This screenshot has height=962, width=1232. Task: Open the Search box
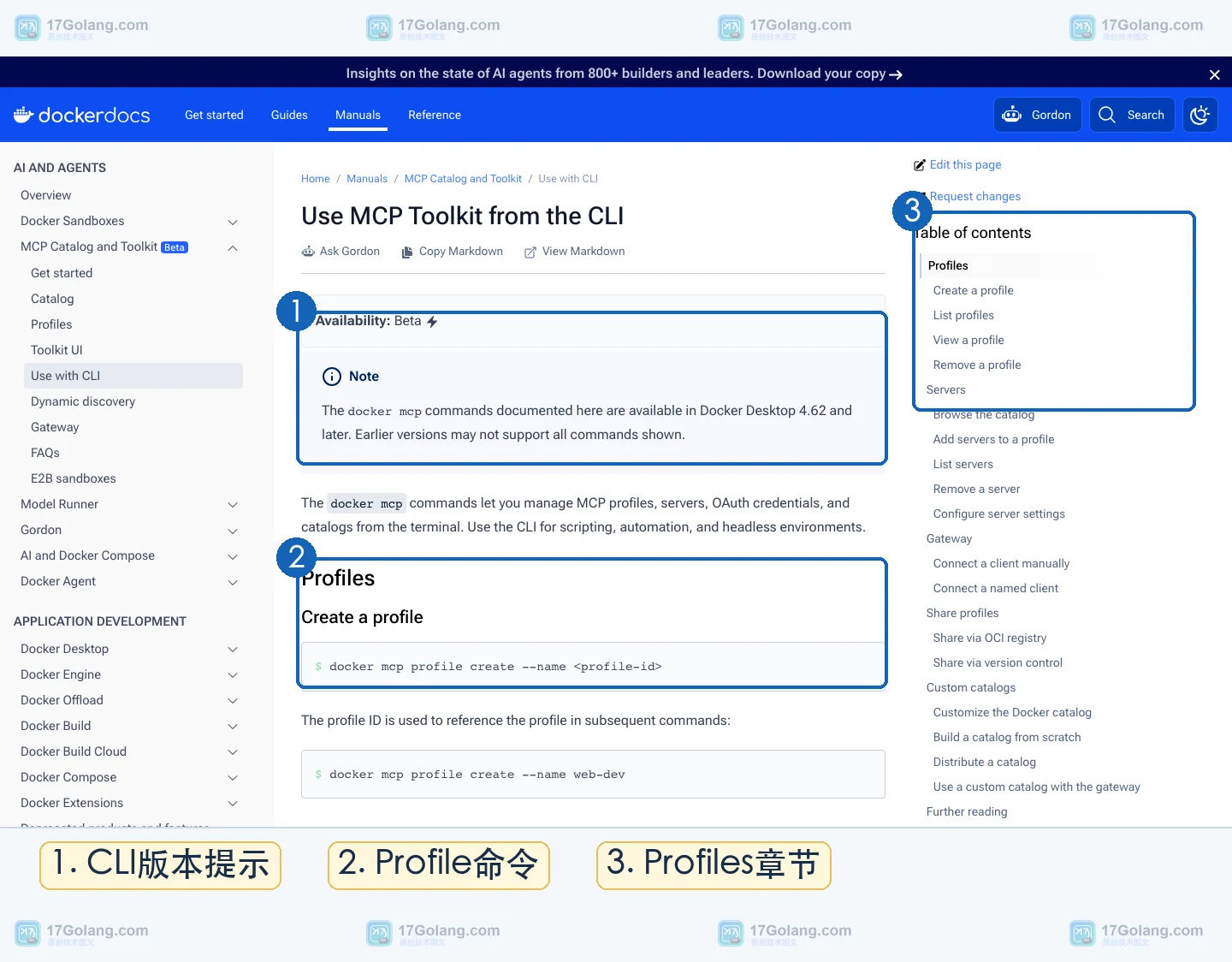pyautogui.click(x=1132, y=115)
